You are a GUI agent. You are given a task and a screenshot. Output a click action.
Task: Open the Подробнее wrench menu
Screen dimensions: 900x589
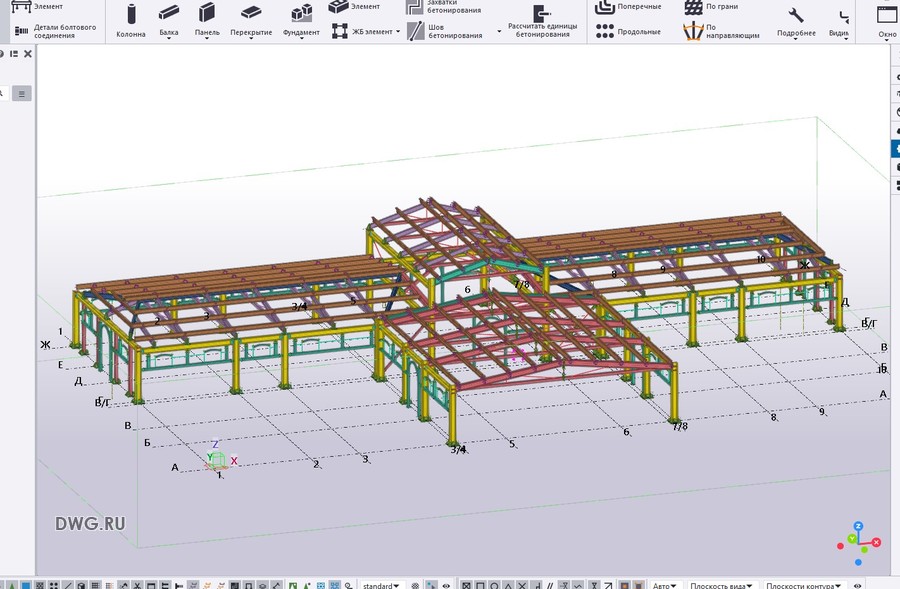796,15
